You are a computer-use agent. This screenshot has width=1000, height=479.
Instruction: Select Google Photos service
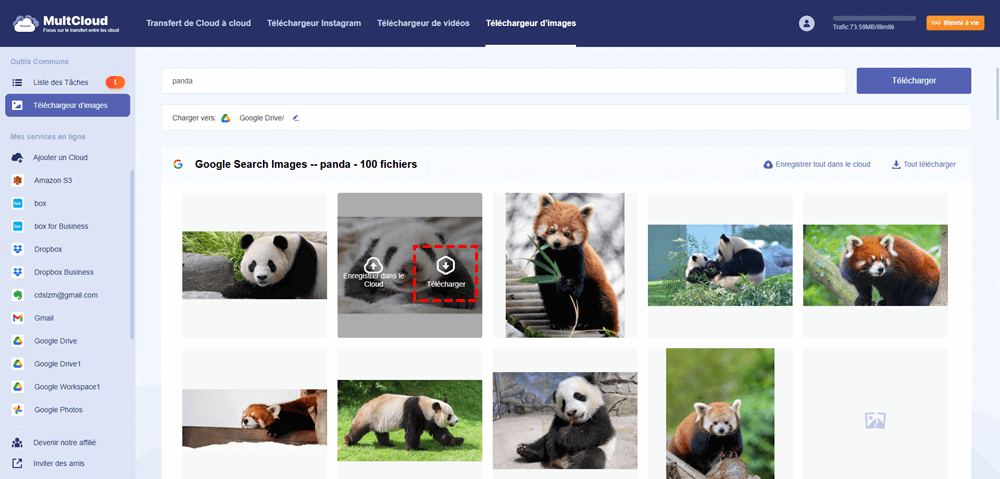click(57, 410)
